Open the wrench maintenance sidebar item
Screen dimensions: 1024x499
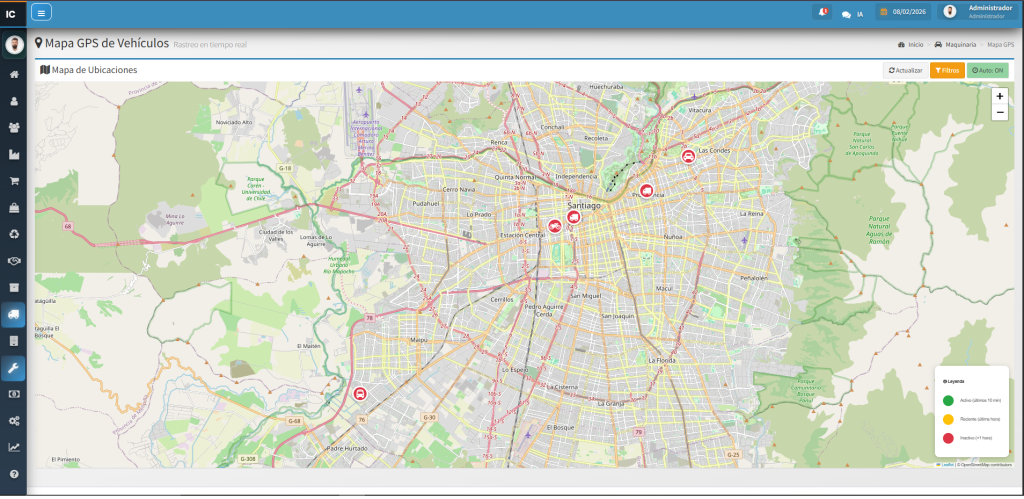14,367
